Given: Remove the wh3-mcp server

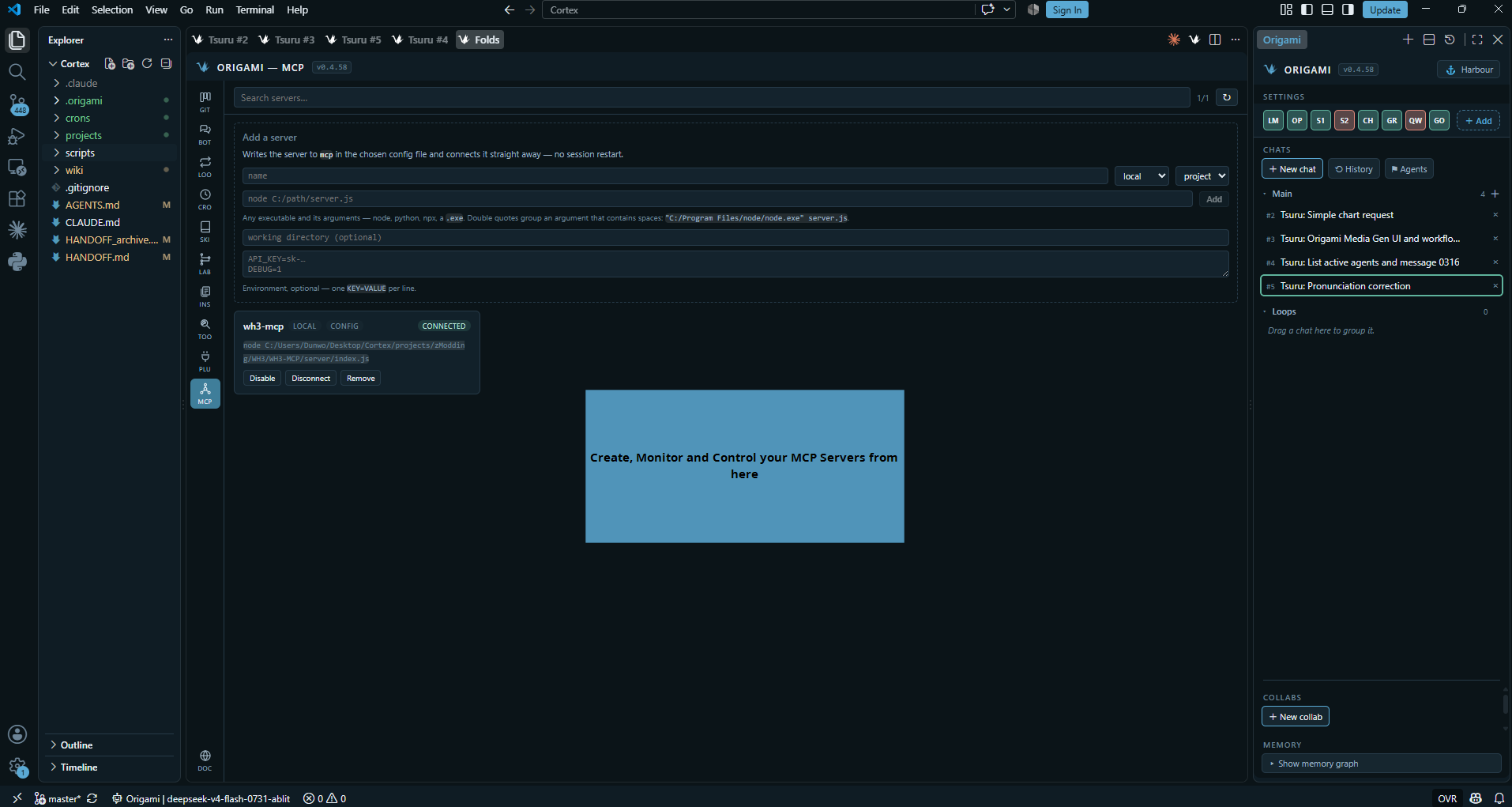Looking at the screenshot, I should coord(361,379).
